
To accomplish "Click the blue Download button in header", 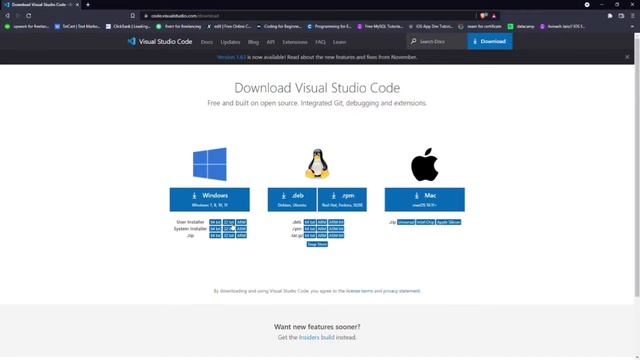I will click(490, 41).
